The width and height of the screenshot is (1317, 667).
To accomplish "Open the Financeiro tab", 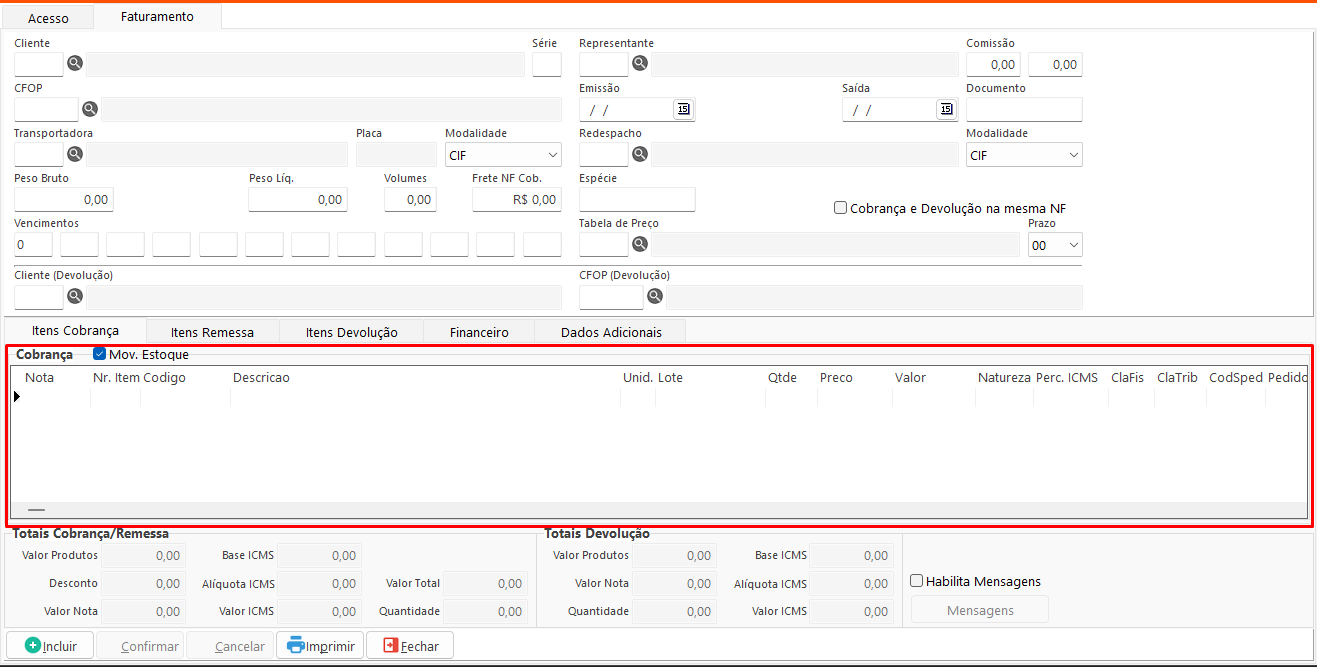I will tap(479, 332).
